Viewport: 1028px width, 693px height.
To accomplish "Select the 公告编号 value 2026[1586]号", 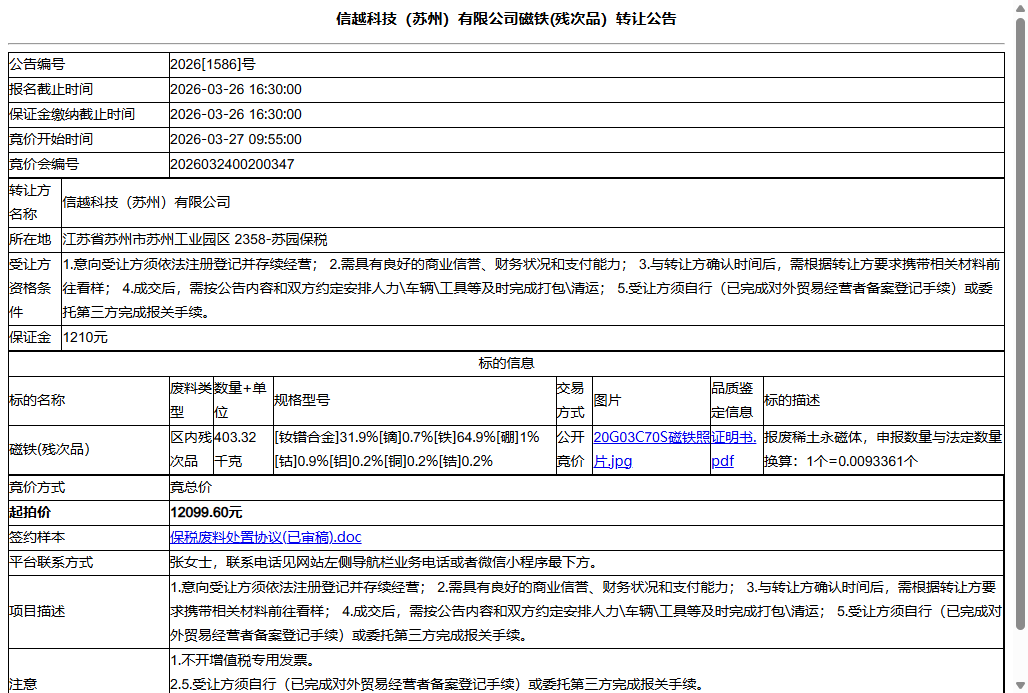I will point(214,63).
